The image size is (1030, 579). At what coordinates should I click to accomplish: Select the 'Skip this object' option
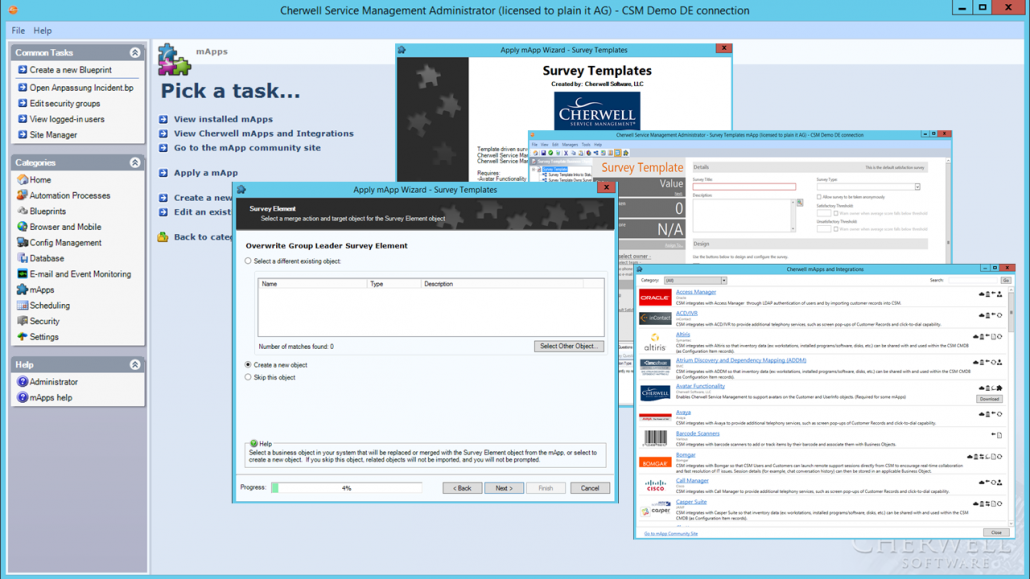[x=248, y=377]
